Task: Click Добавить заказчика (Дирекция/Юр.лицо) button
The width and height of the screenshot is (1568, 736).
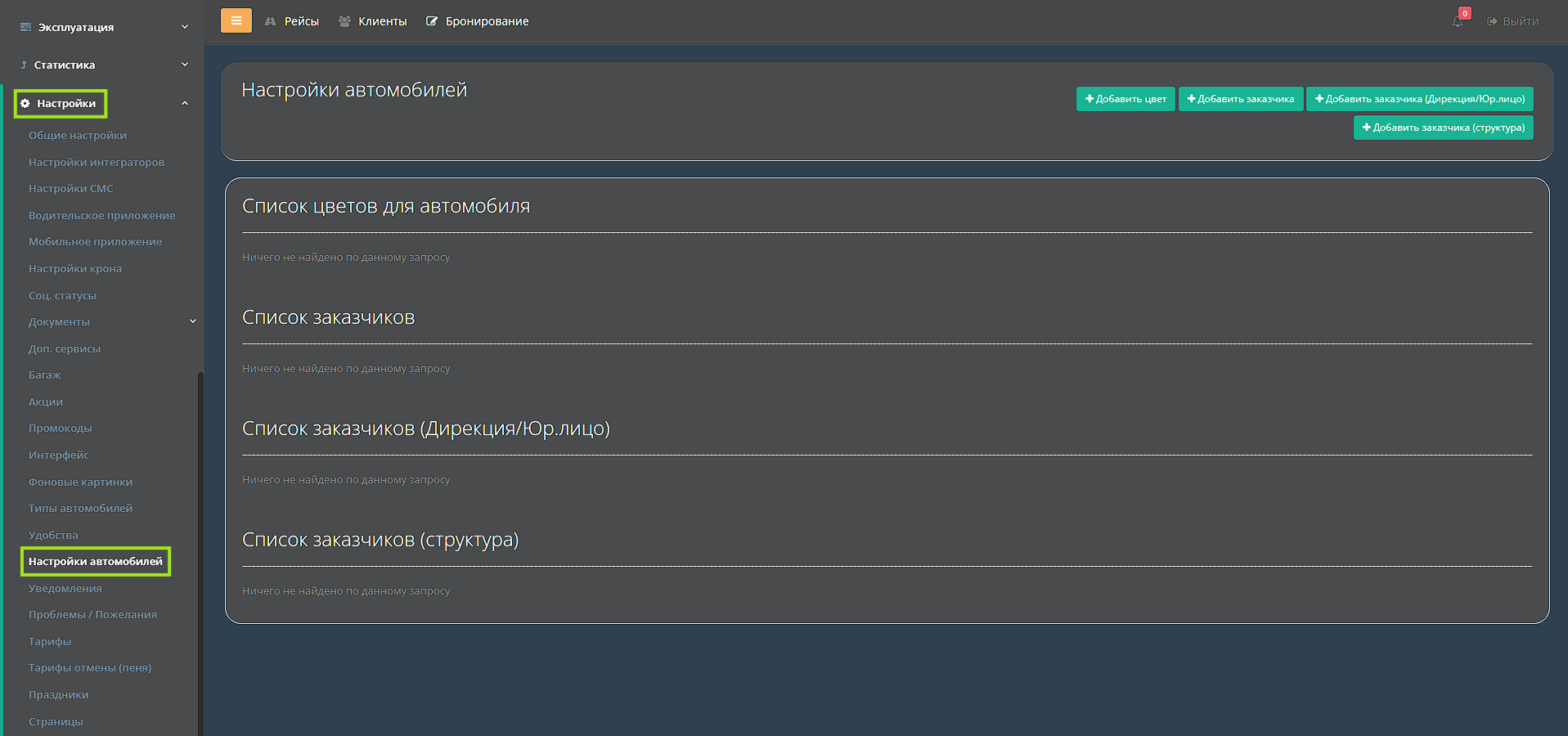Action: pos(1419,99)
